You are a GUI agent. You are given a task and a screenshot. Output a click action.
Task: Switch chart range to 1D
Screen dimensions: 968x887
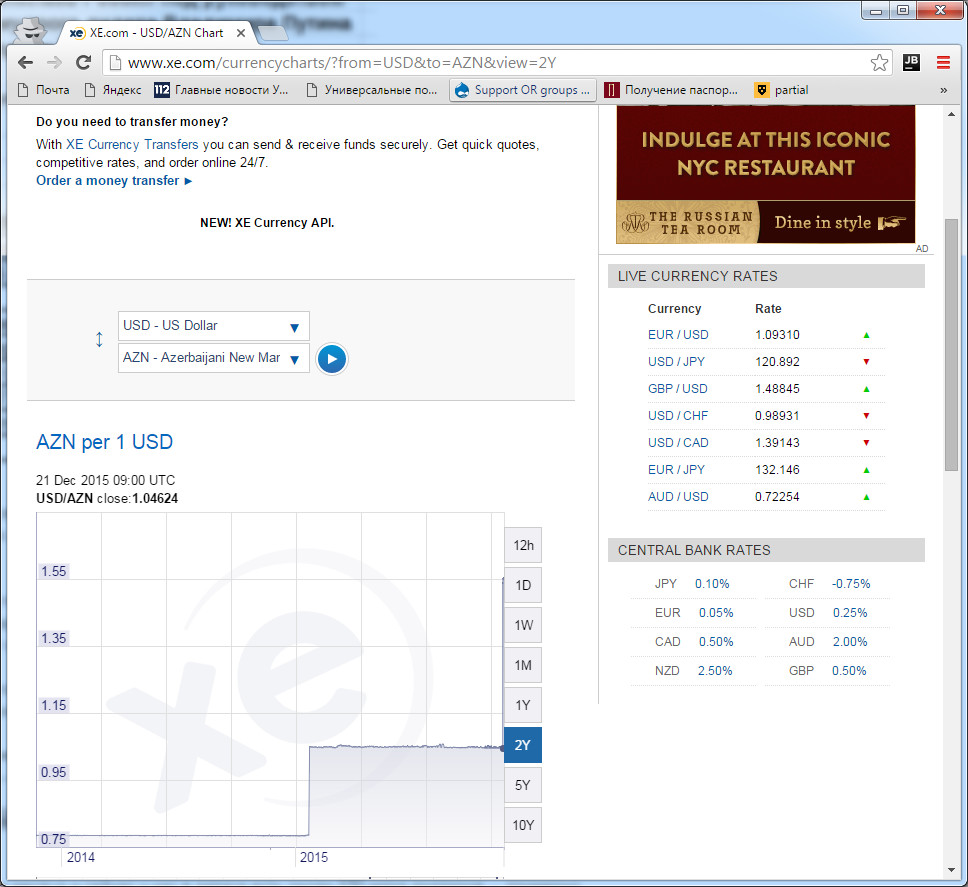coord(523,585)
